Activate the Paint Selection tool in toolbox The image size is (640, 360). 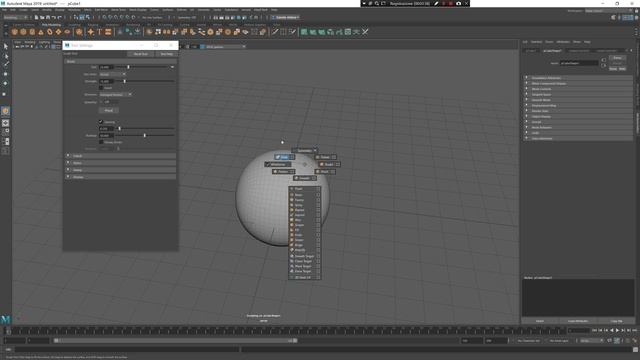coord(6,64)
